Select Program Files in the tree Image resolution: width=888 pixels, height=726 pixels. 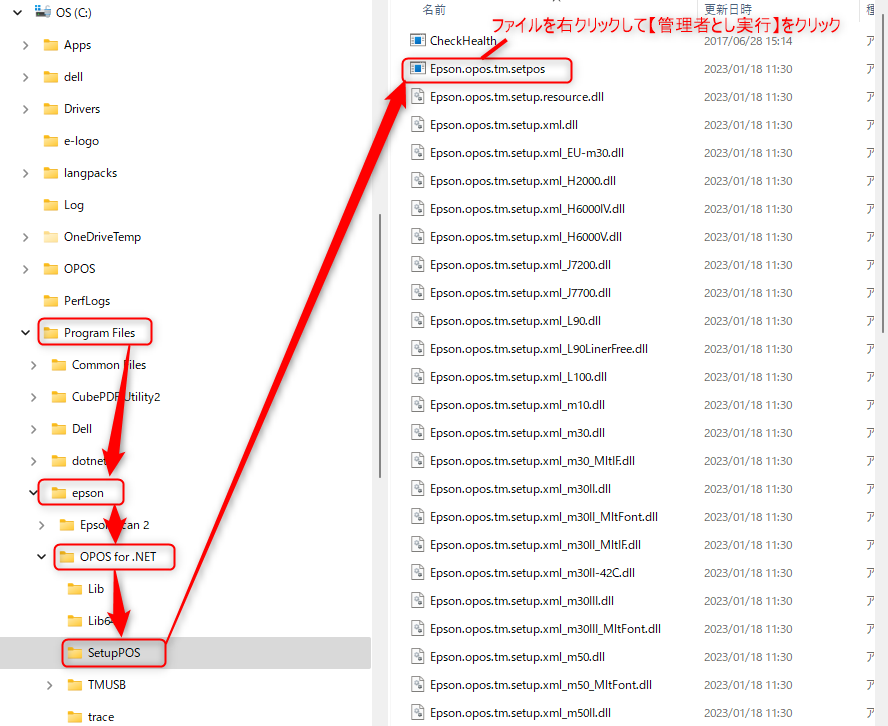tap(99, 332)
